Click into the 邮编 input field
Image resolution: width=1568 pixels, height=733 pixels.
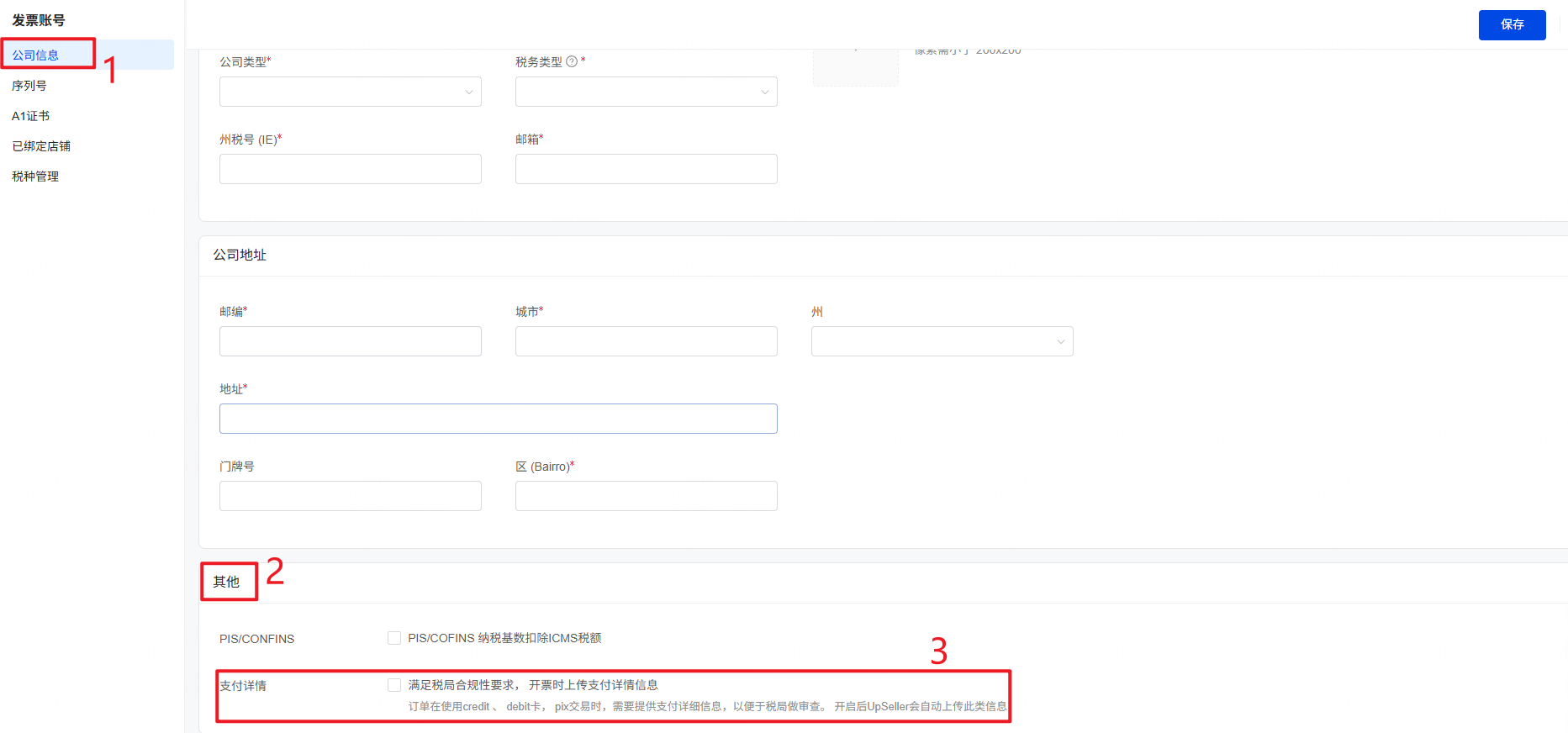pos(351,341)
